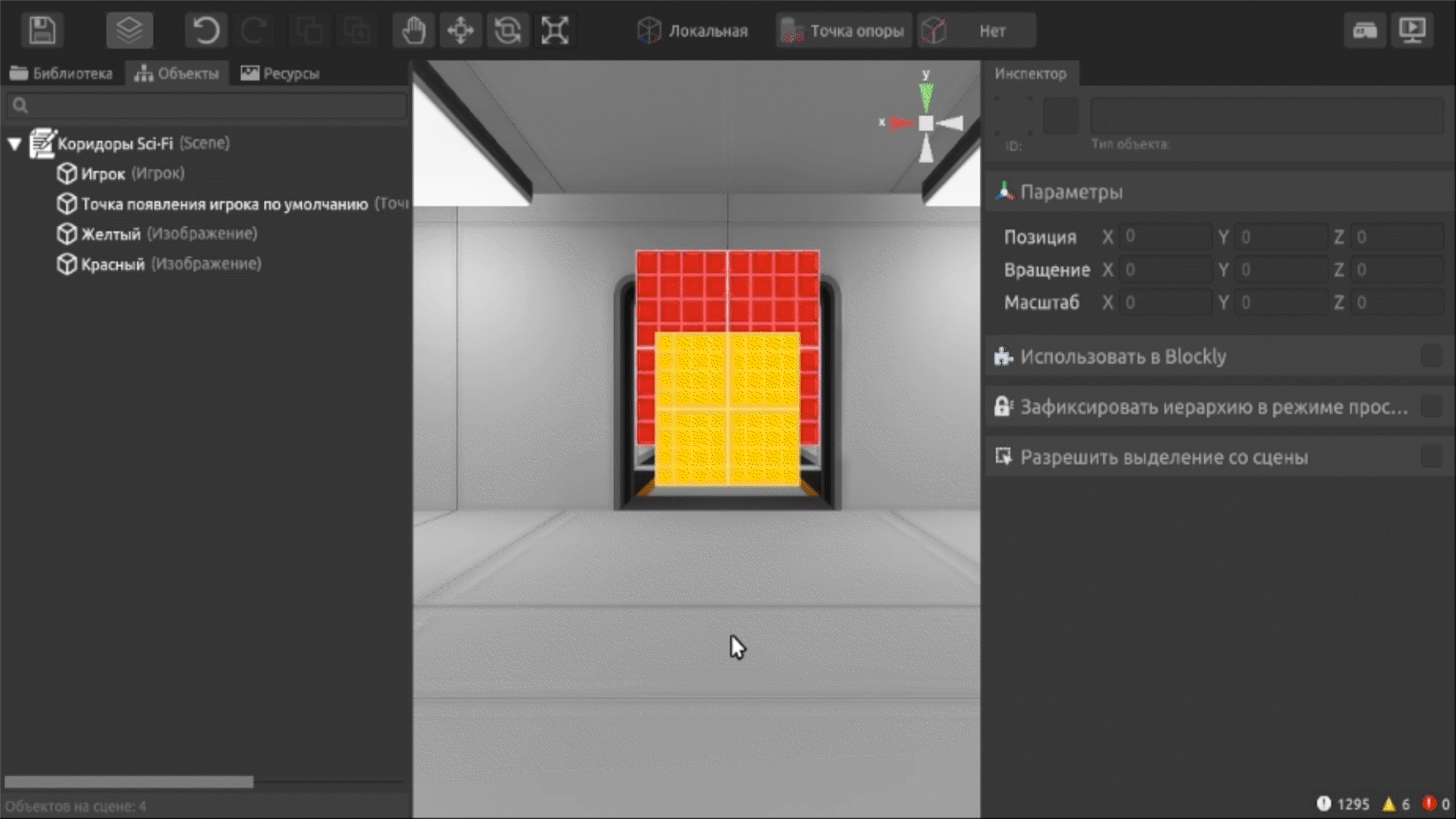Select the hand pan tool
The image size is (1456, 819).
(x=413, y=30)
